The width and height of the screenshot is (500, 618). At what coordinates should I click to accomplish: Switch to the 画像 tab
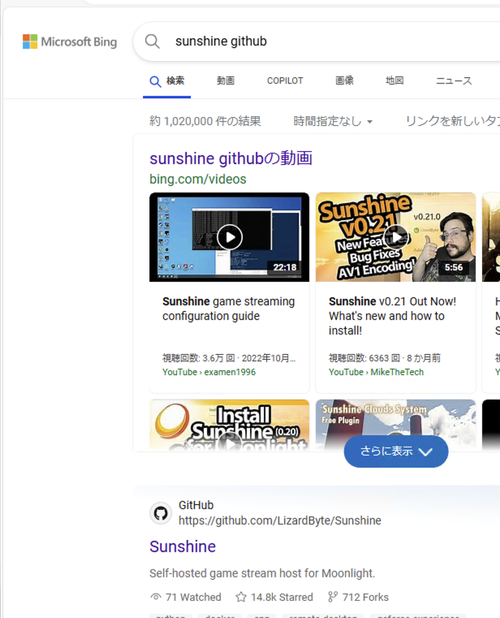tap(344, 80)
